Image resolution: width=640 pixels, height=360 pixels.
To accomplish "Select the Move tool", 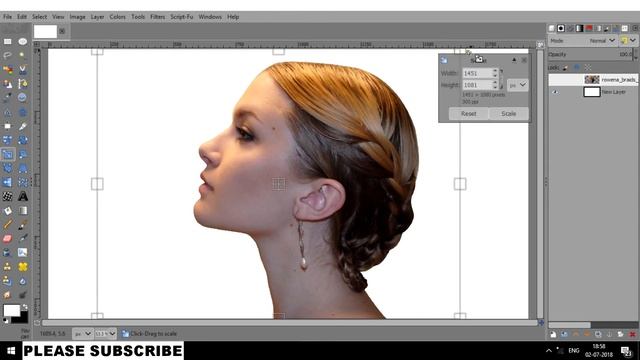I will (23, 112).
